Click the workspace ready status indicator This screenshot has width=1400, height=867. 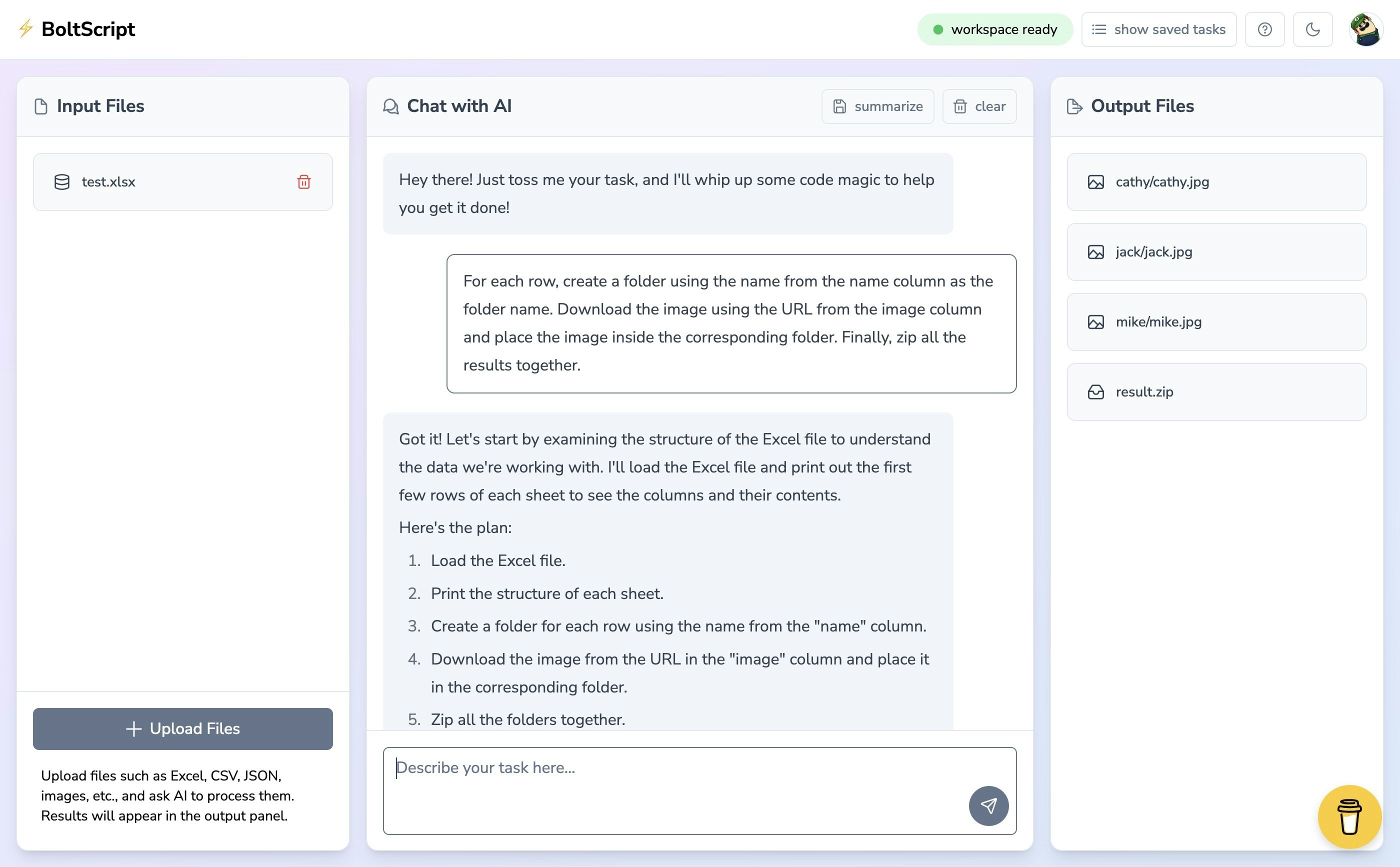pos(994,30)
